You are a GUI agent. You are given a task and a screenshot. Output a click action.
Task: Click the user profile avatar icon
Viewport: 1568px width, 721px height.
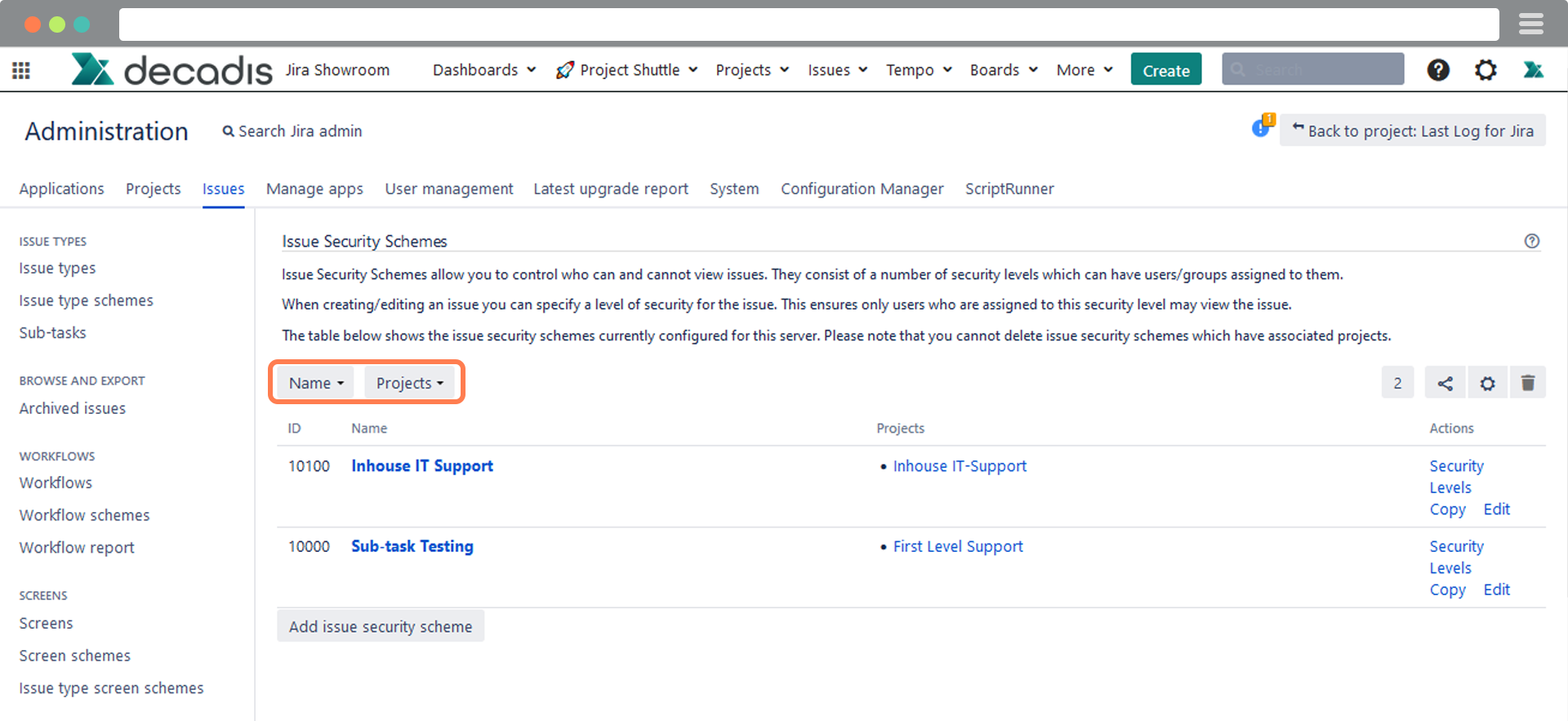pos(1533,70)
